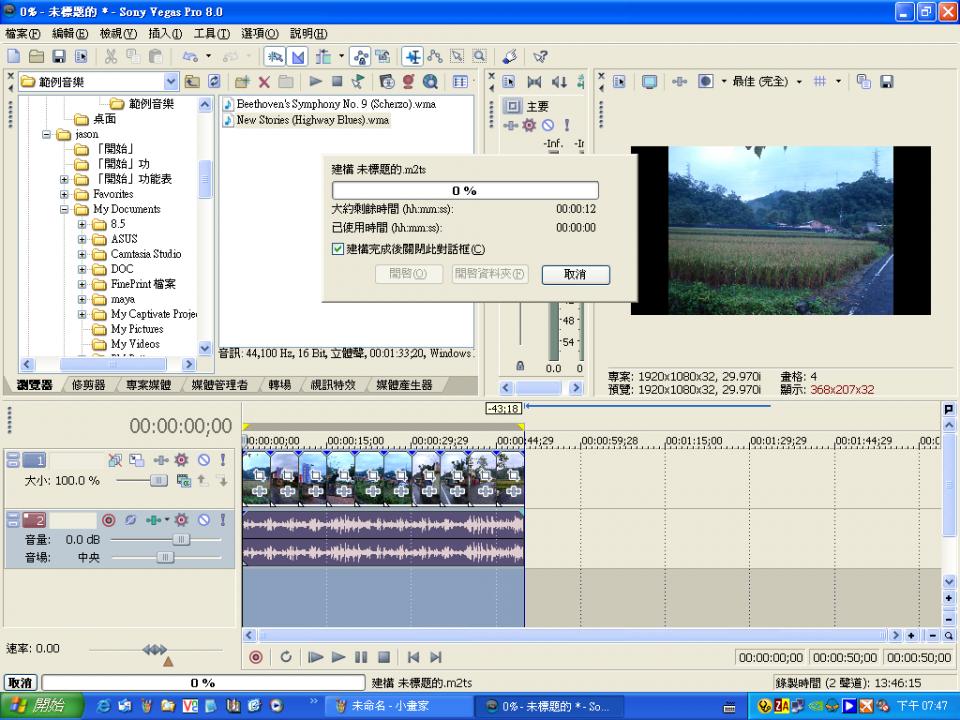Open the 工具 menu
The width and height of the screenshot is (960, 720).
[211, 34]
